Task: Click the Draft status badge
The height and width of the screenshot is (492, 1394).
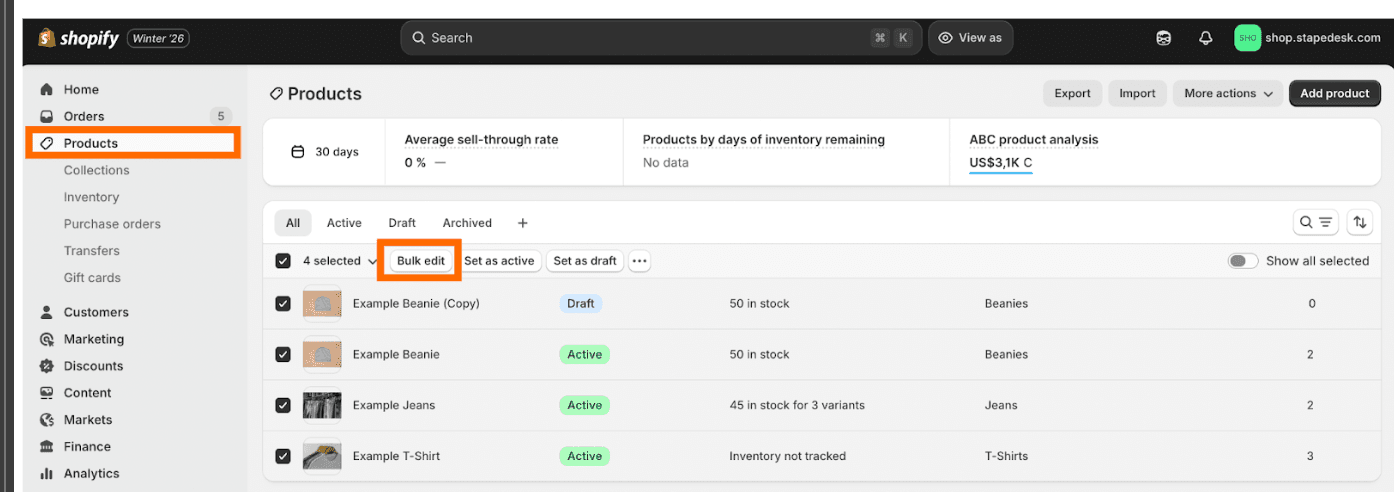Action: (580, 303)
